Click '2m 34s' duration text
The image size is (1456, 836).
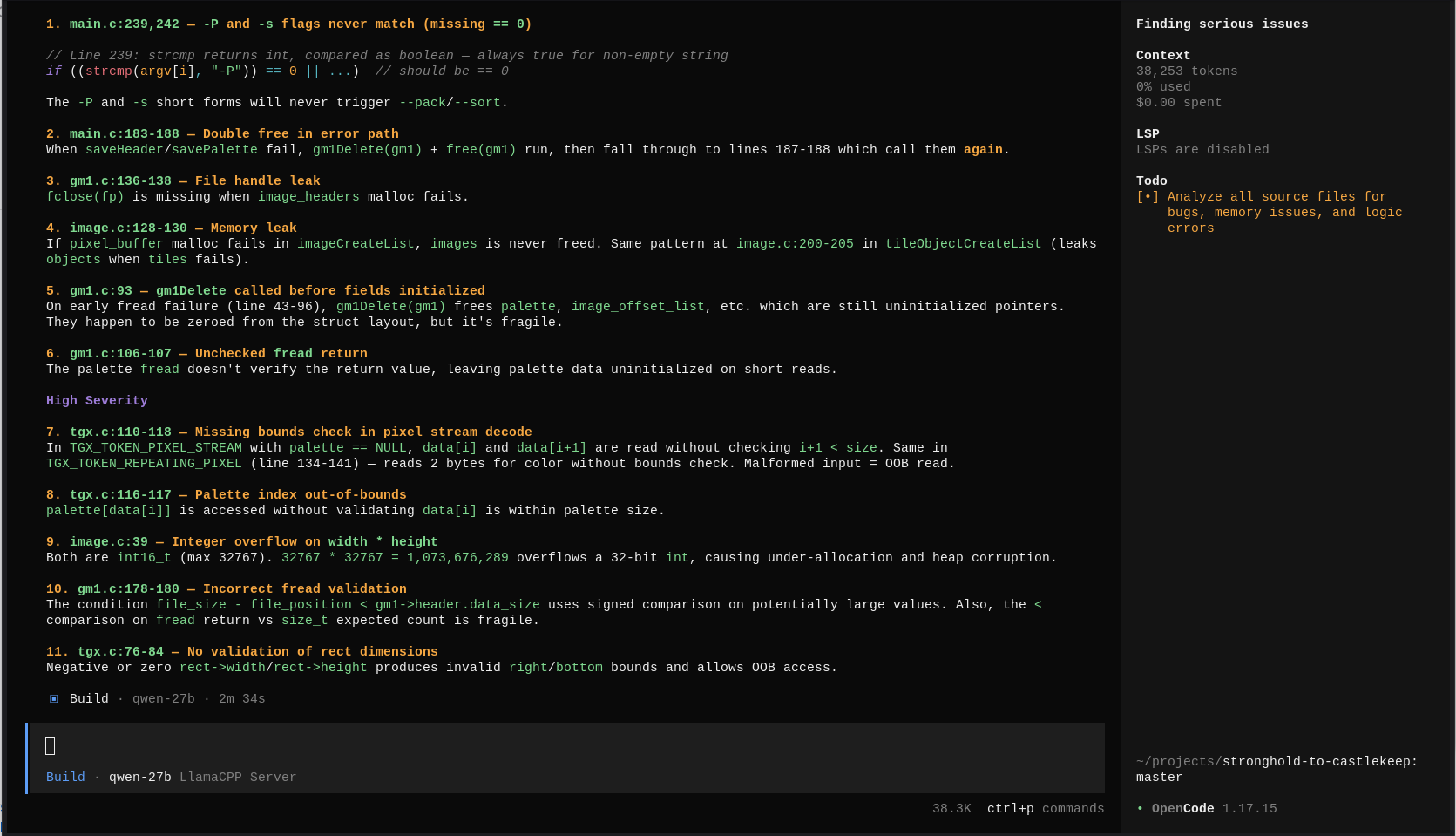coord(241,699)
